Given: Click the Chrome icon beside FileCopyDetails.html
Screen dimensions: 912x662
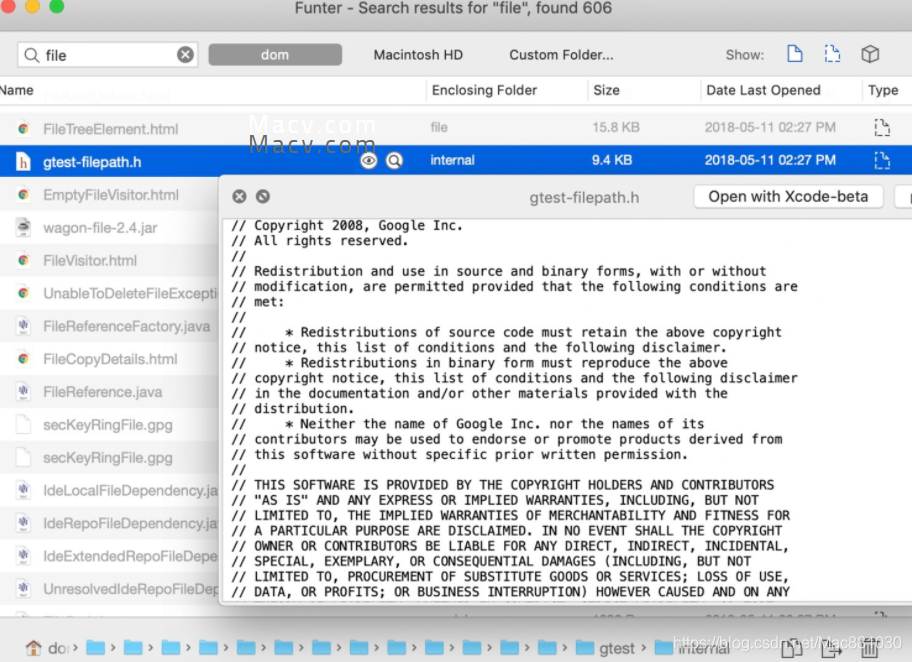Looking at the screenshot, I should [23, 358].
